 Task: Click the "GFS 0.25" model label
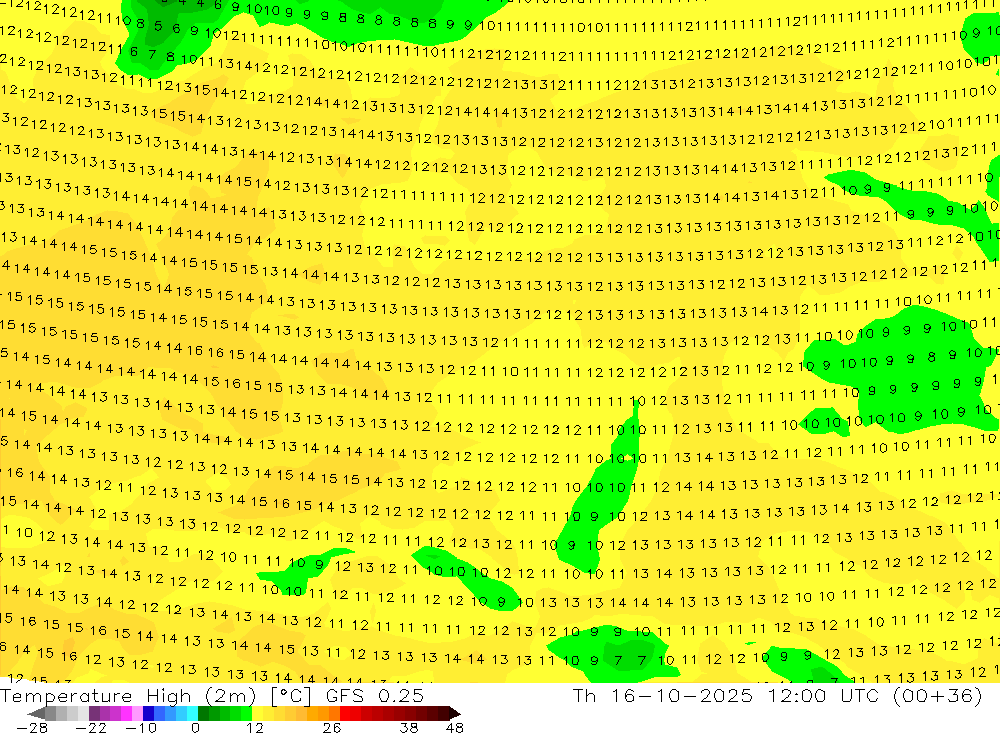click(x=375, y=696)
